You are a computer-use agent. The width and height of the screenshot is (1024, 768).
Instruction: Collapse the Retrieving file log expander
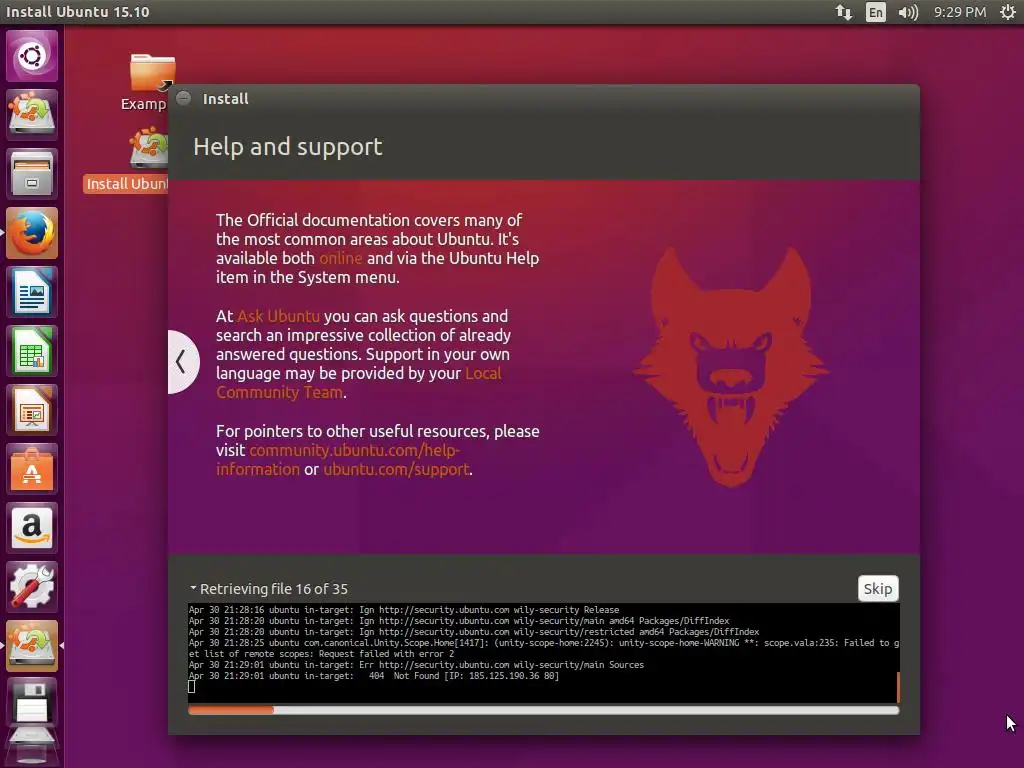pos(193,588)
